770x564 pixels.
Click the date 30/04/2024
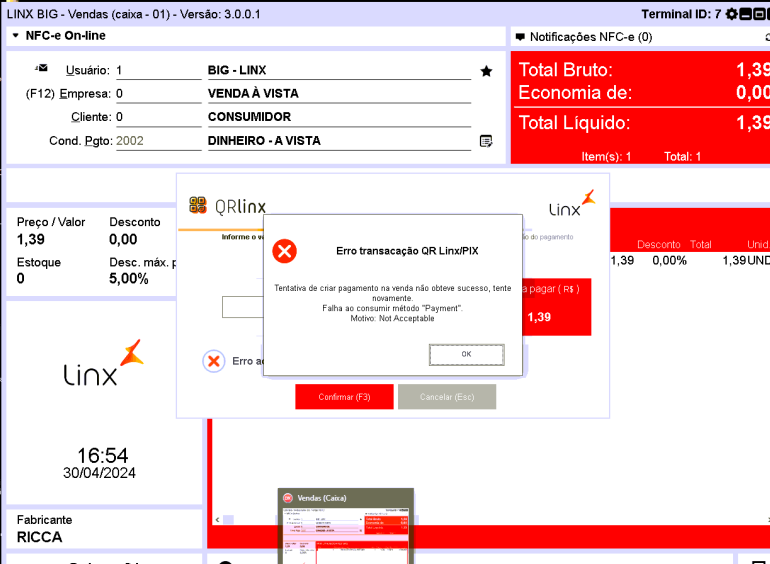click(x=99, y=473)
